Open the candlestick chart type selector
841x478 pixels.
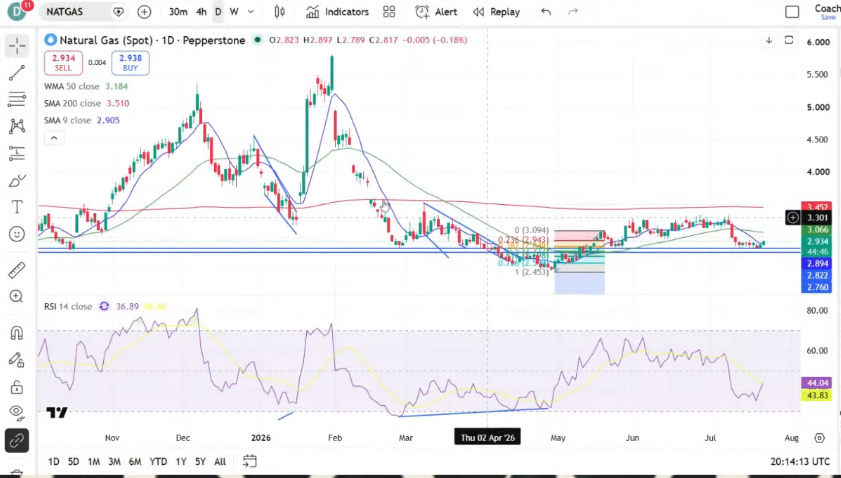point(279,12)
